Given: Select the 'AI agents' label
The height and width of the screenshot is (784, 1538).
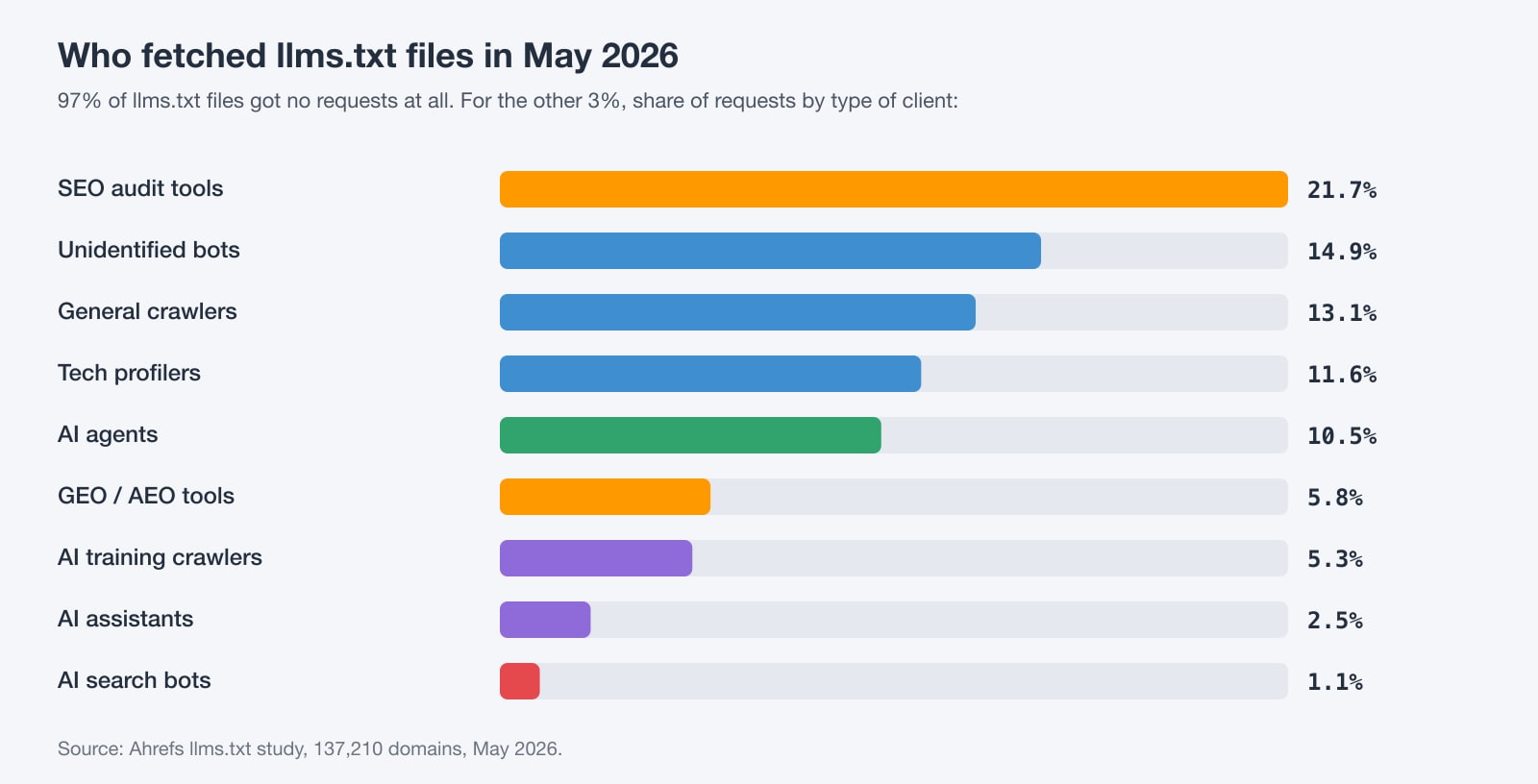Looking at the screenshot, I should (108, 434).
